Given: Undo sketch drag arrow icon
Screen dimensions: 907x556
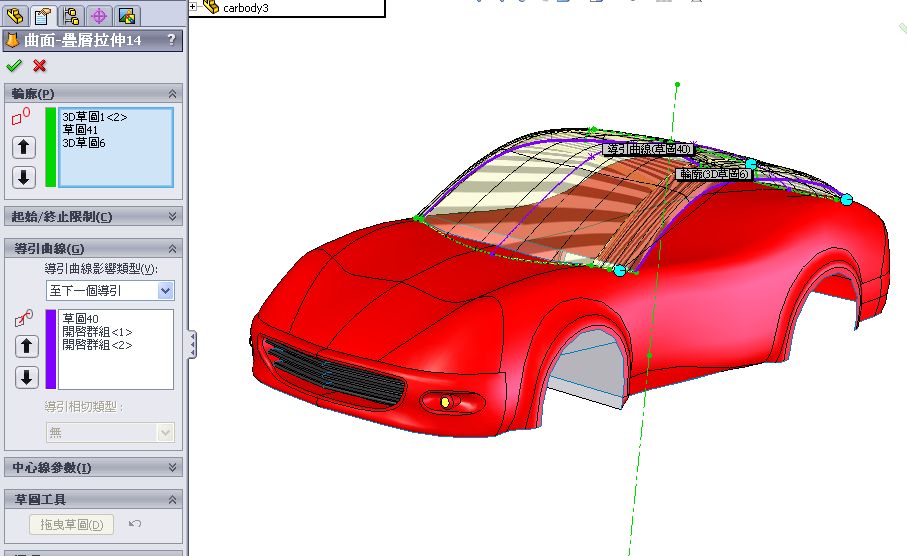Looking at the screenshot, I should (135, 524).
